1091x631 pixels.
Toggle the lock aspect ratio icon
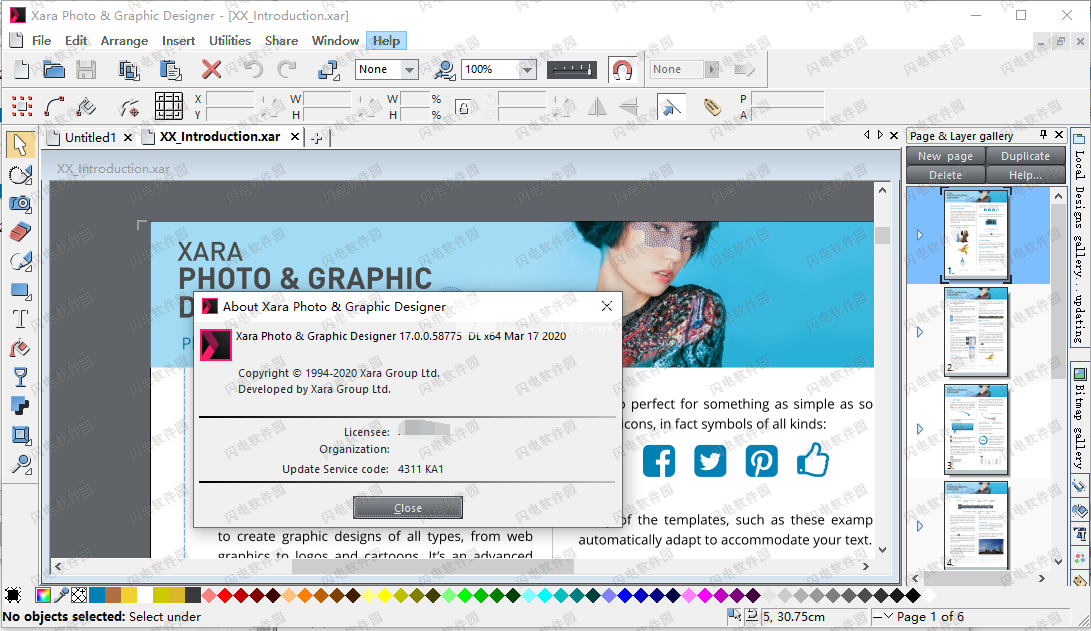pos(463,107)
